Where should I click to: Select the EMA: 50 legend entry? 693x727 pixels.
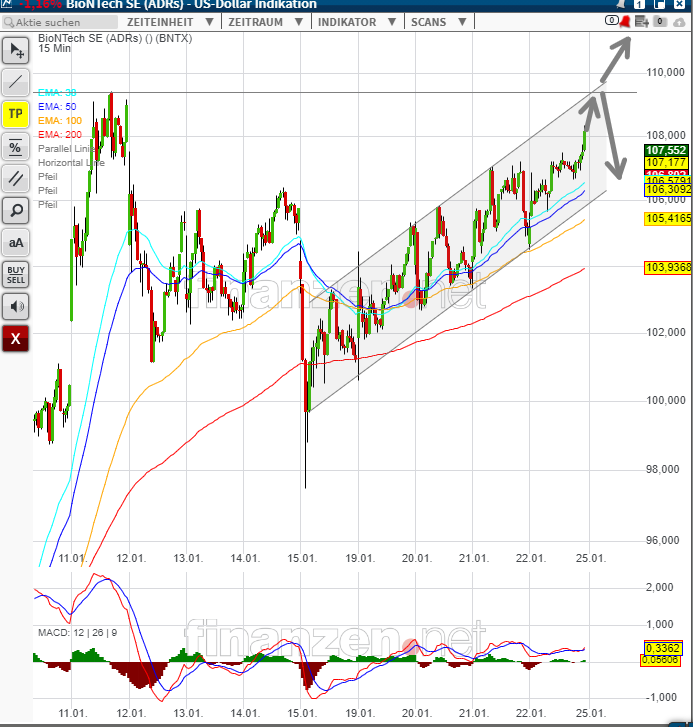tap(57, 107)
